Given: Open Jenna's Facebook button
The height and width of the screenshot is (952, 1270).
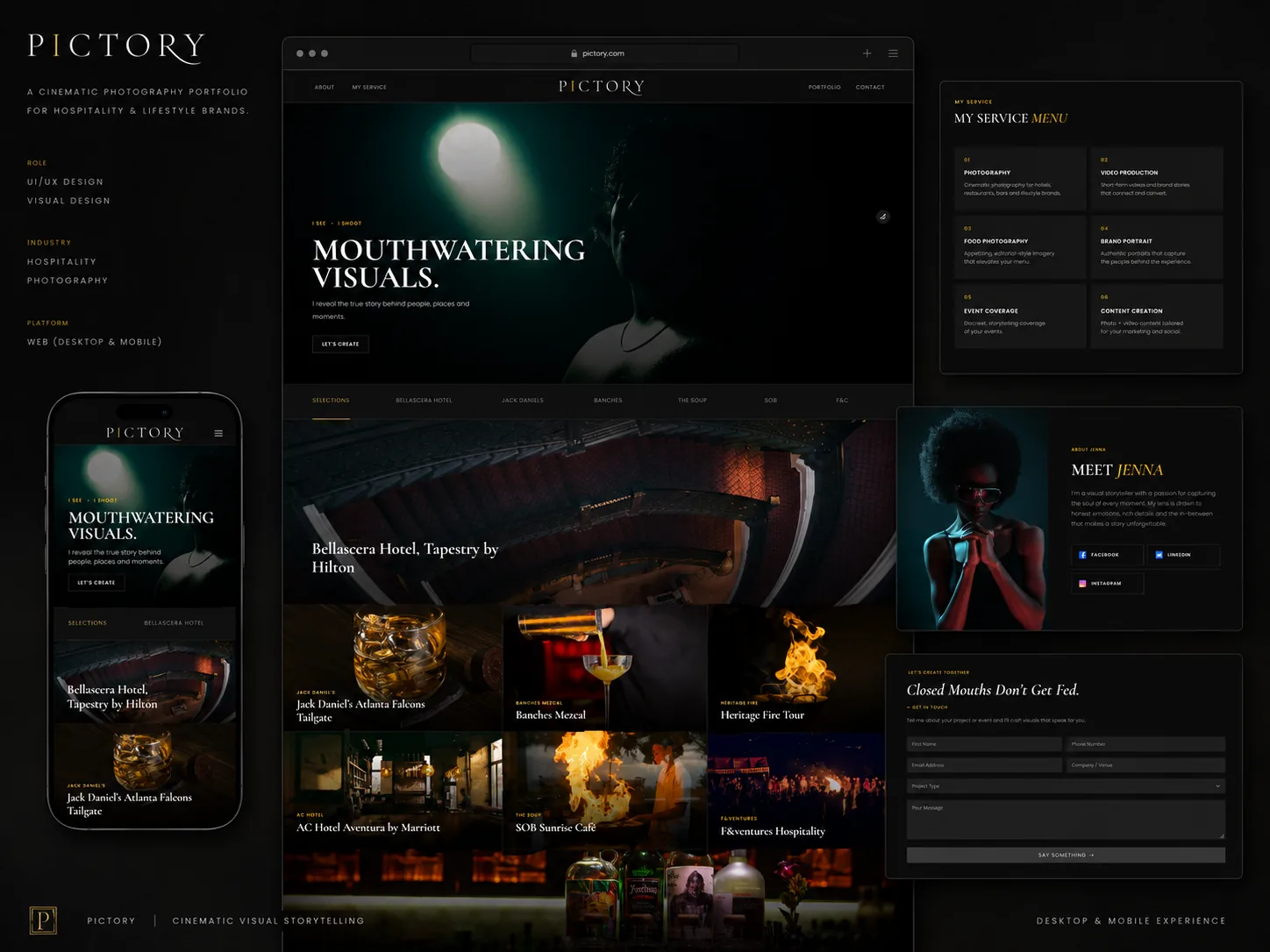Looking at the screenshot, I should tap(1107, 555).
